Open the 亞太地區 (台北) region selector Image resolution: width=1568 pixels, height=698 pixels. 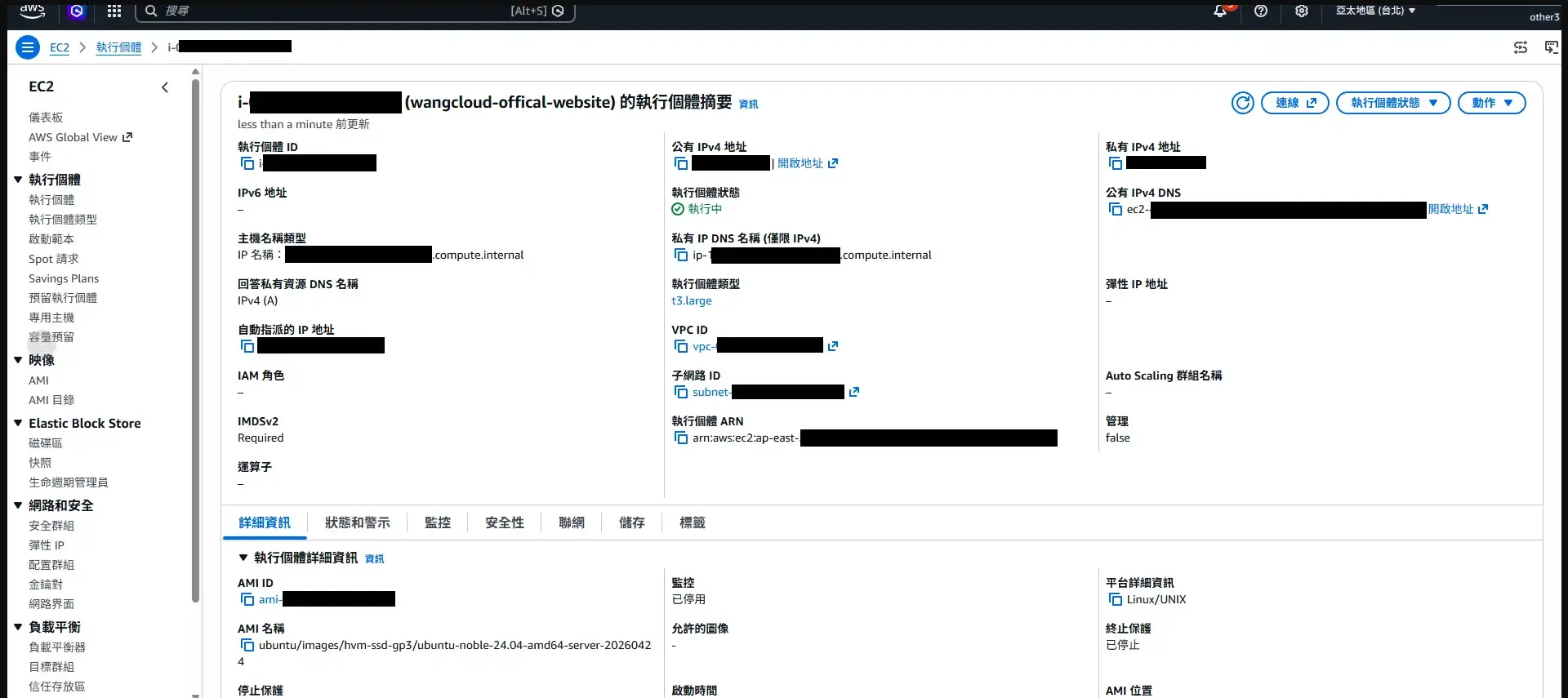click(1376, 11)
